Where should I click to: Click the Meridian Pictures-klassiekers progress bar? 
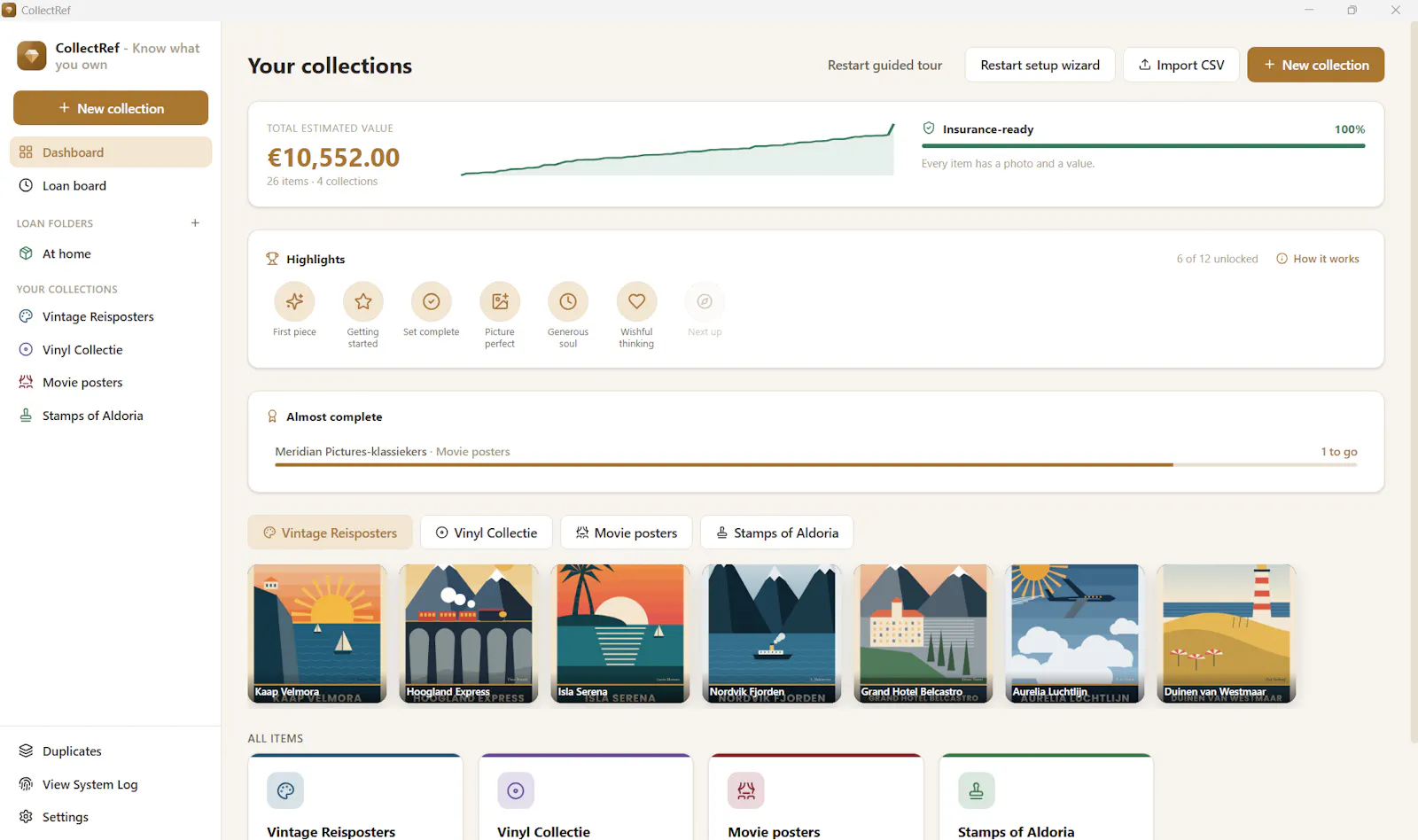click(816, 464)
